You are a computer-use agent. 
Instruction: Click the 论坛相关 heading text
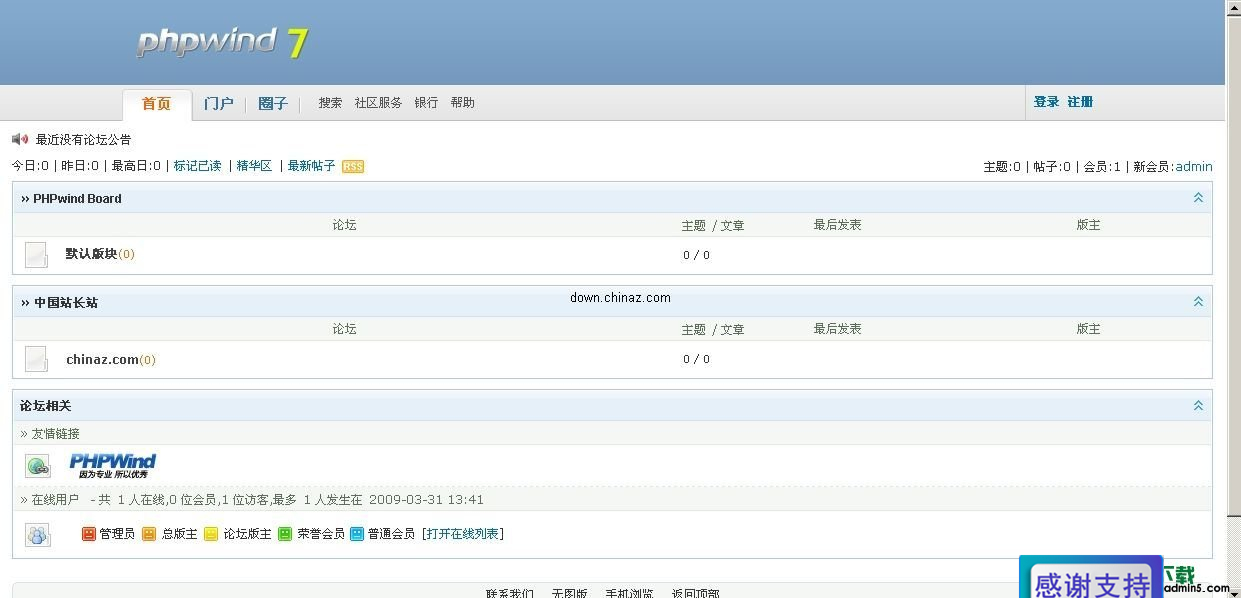tap(46, 406)
